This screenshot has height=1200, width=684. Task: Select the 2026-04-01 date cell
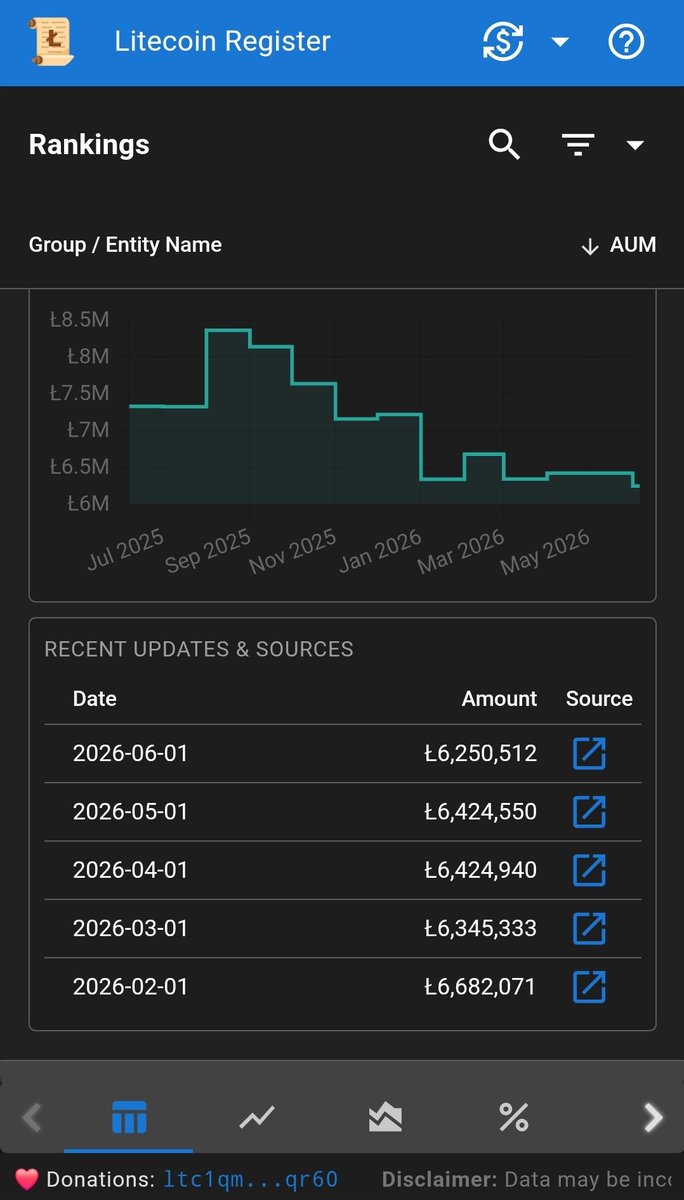point(130,870)
